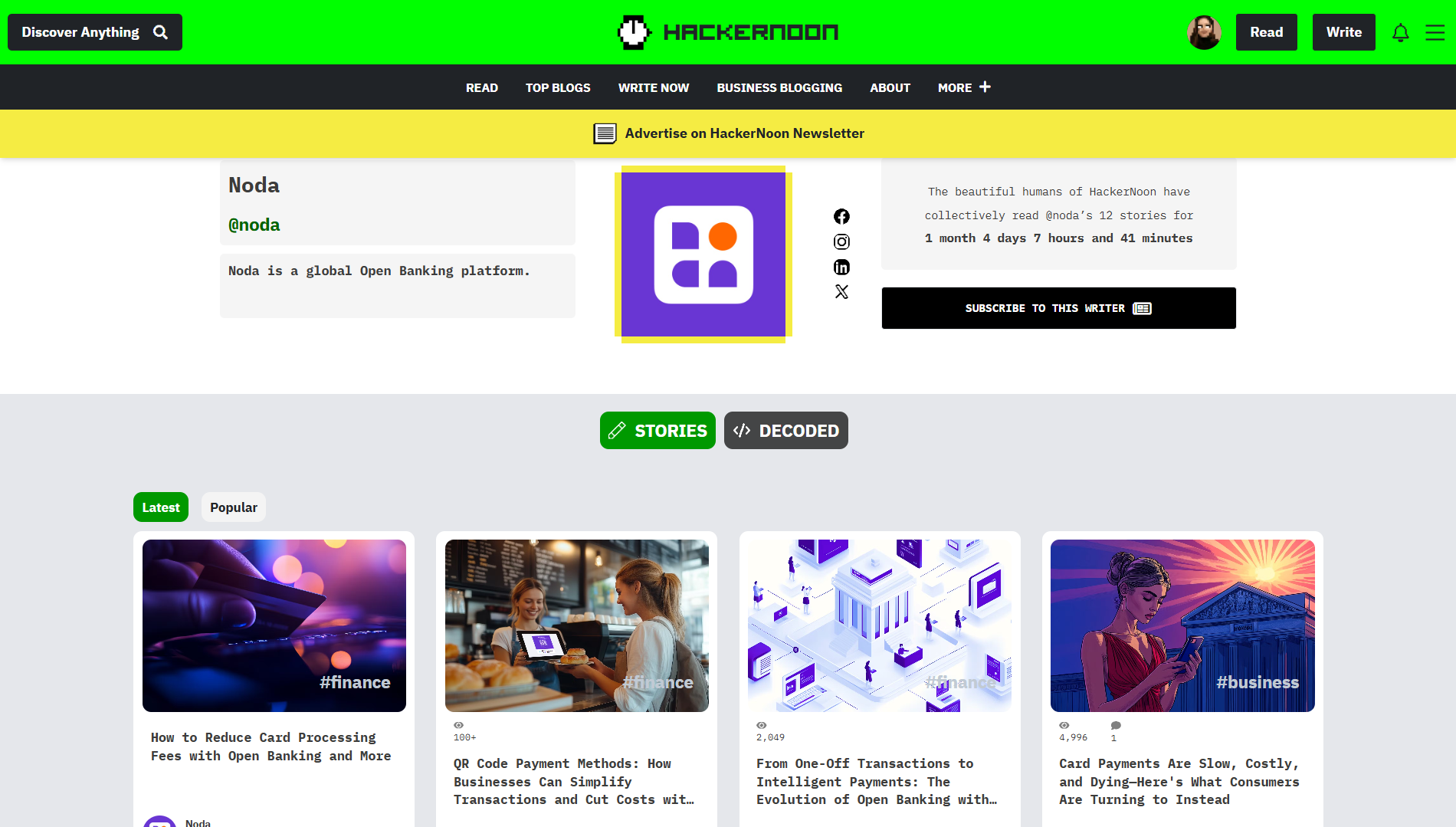Open Noda's Instagram profile icon
The height and width of the screenshot is (827, 1456).
[841, 241]
